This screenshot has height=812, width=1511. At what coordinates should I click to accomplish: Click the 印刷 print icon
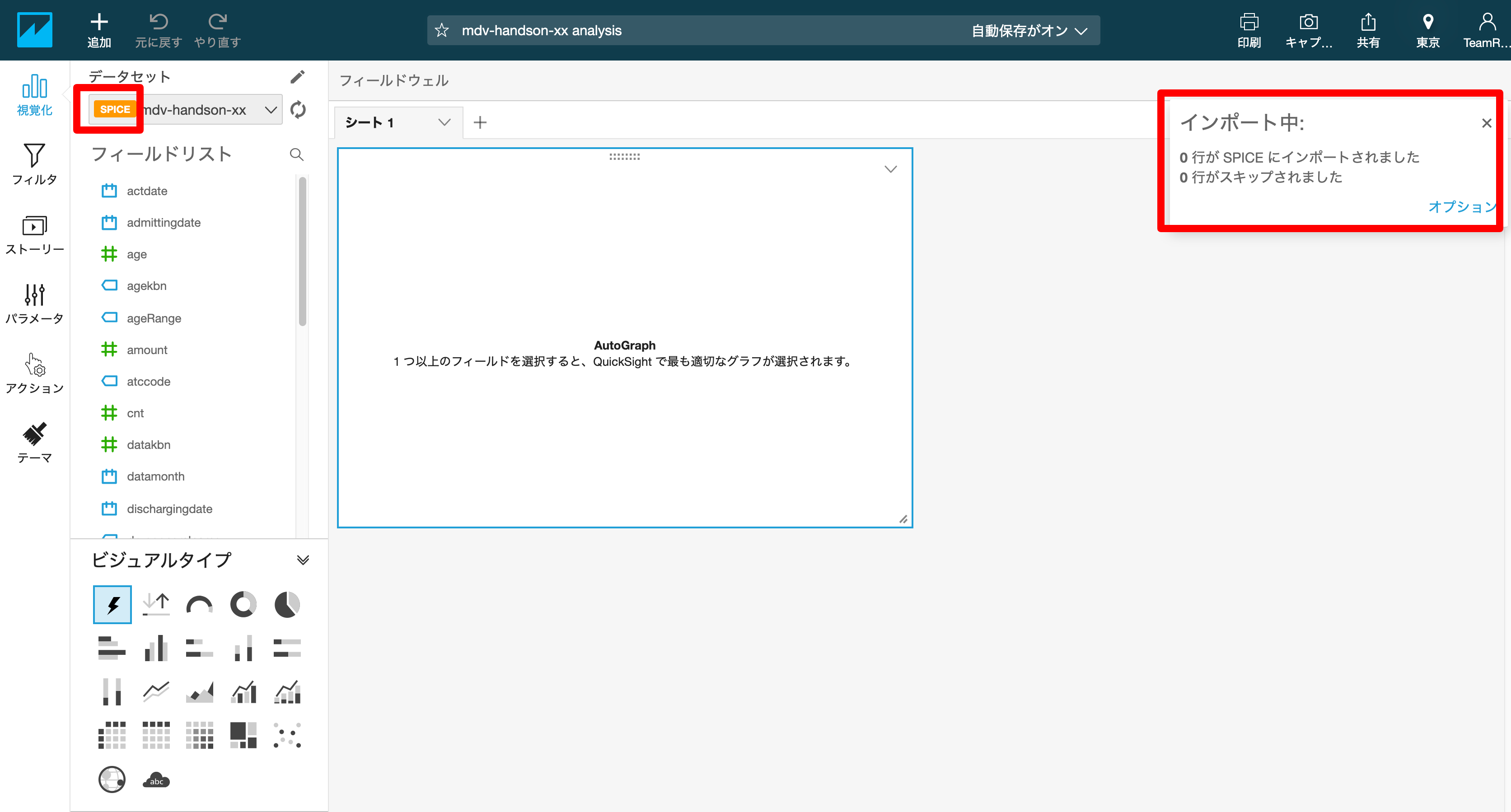pos(1249,22)
